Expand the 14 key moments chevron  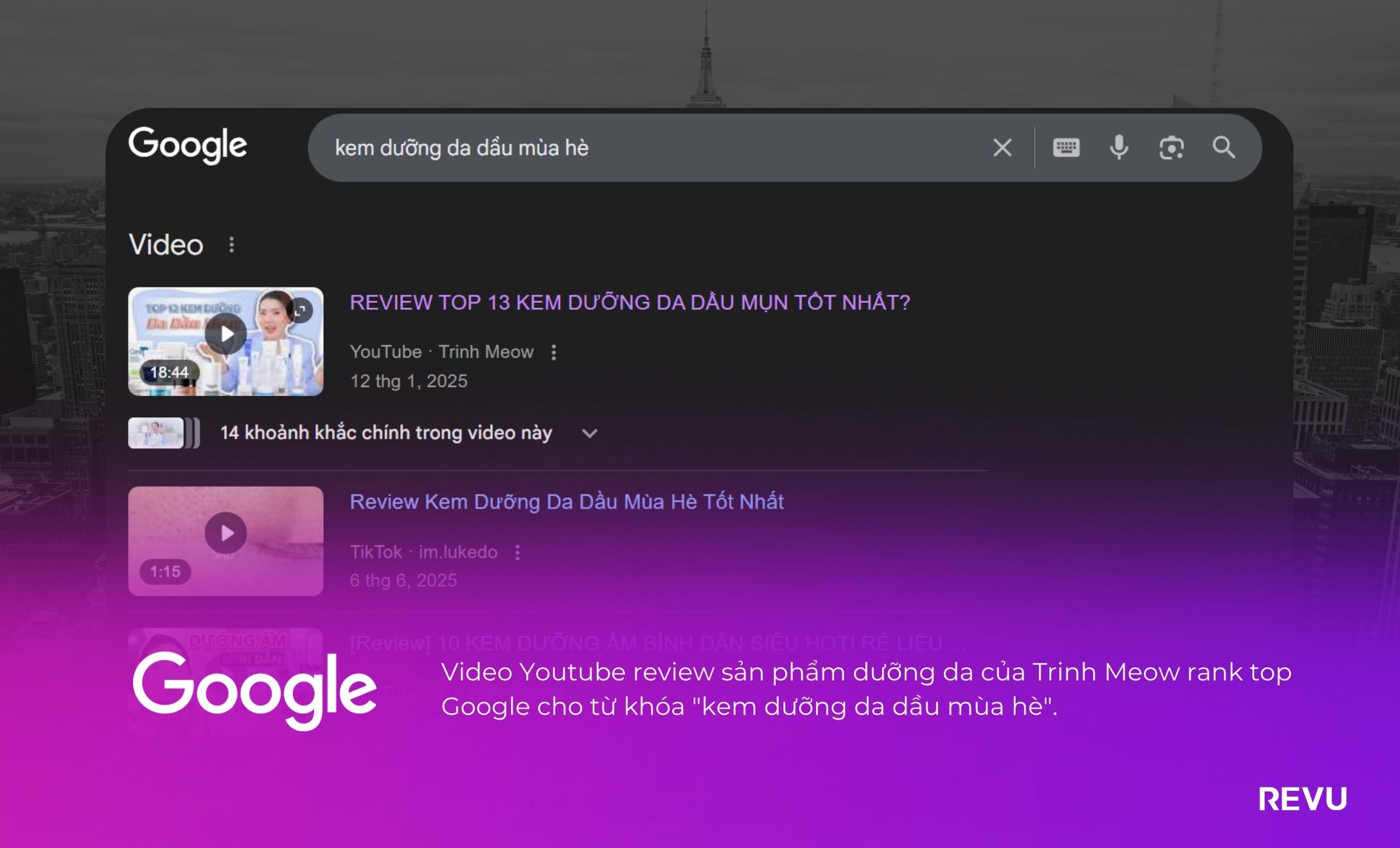click(590, 434)
